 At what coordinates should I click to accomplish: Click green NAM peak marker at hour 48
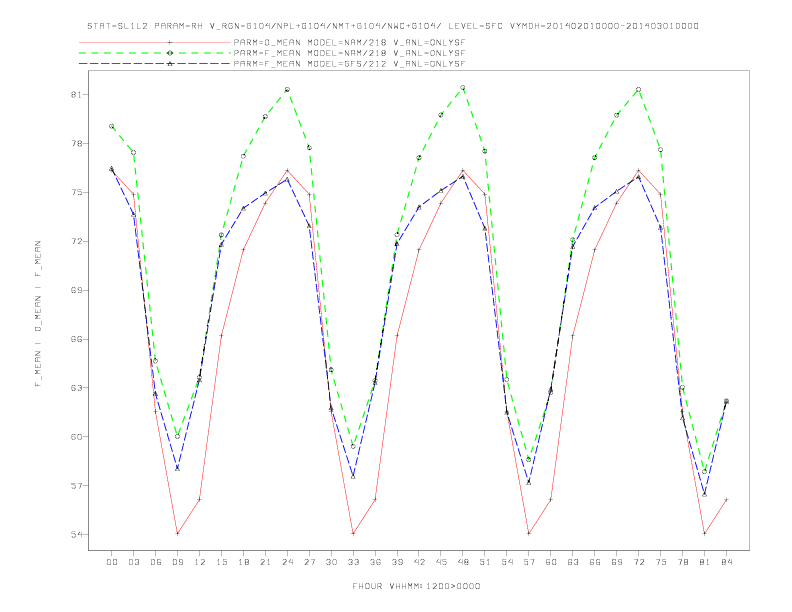click(463, 88)
